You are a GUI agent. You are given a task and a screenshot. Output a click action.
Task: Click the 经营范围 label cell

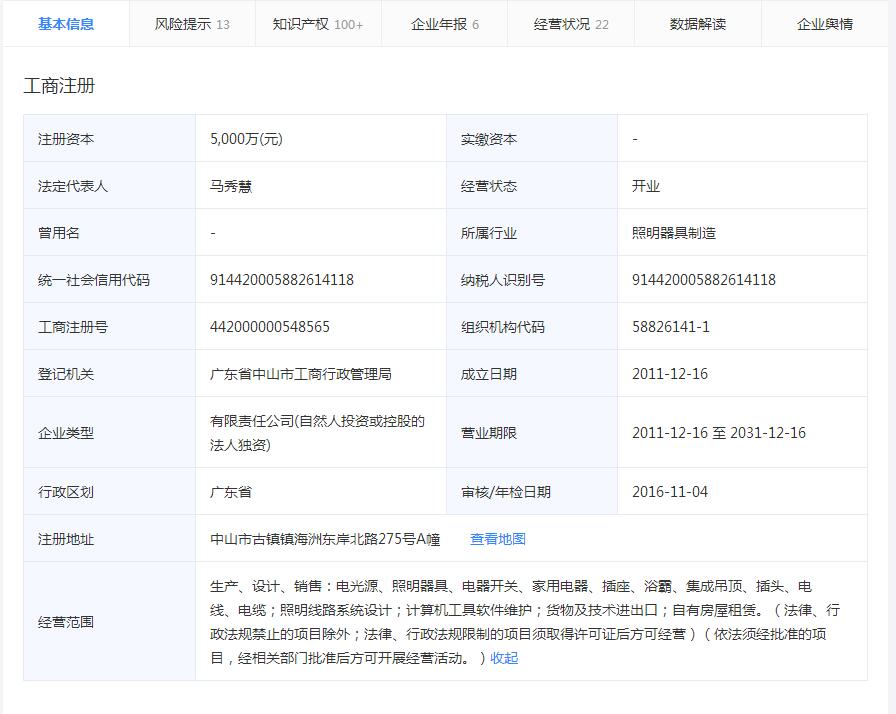point(109,622)
